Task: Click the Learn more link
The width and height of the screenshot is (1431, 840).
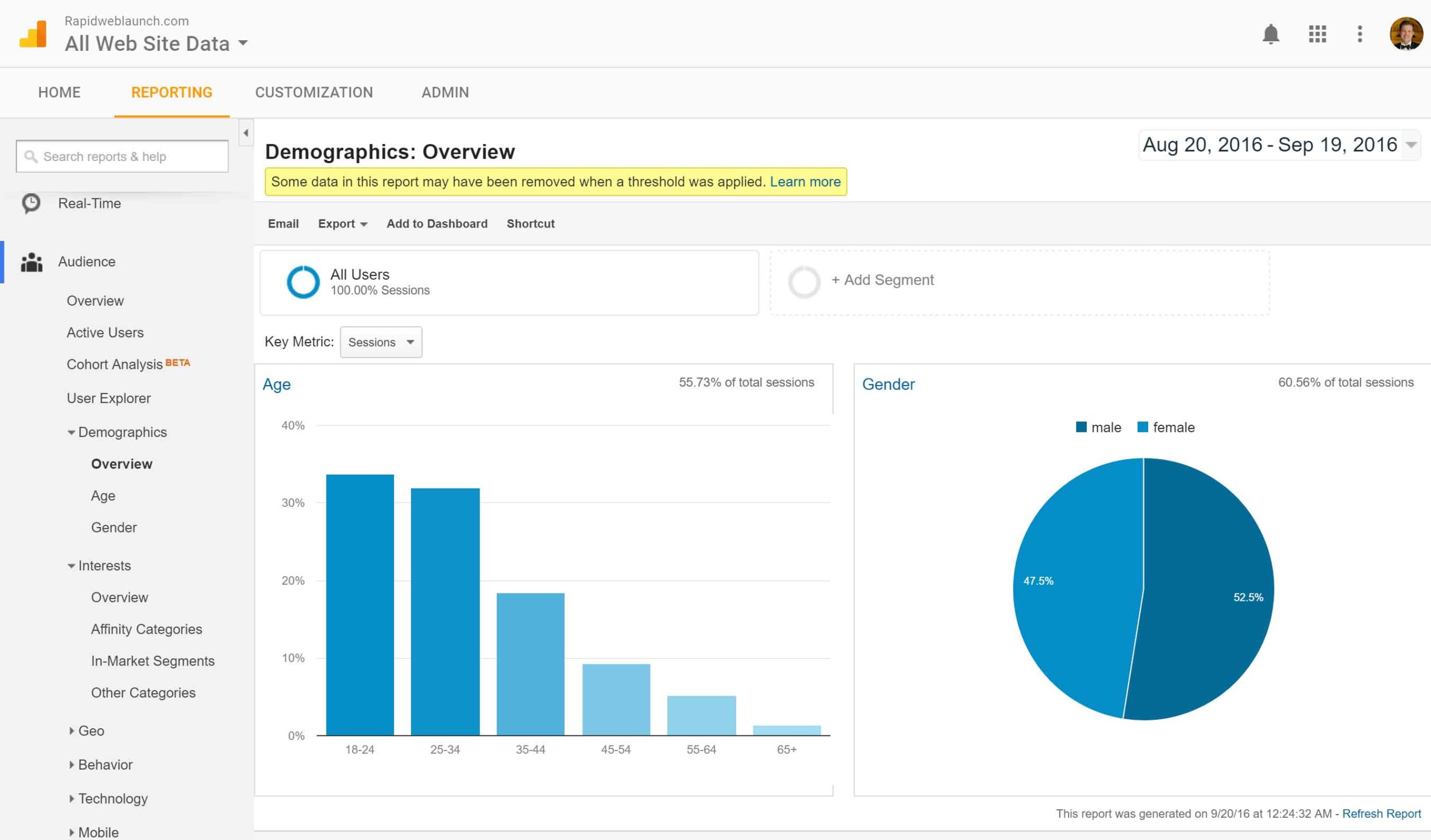Action: point(805,182)
